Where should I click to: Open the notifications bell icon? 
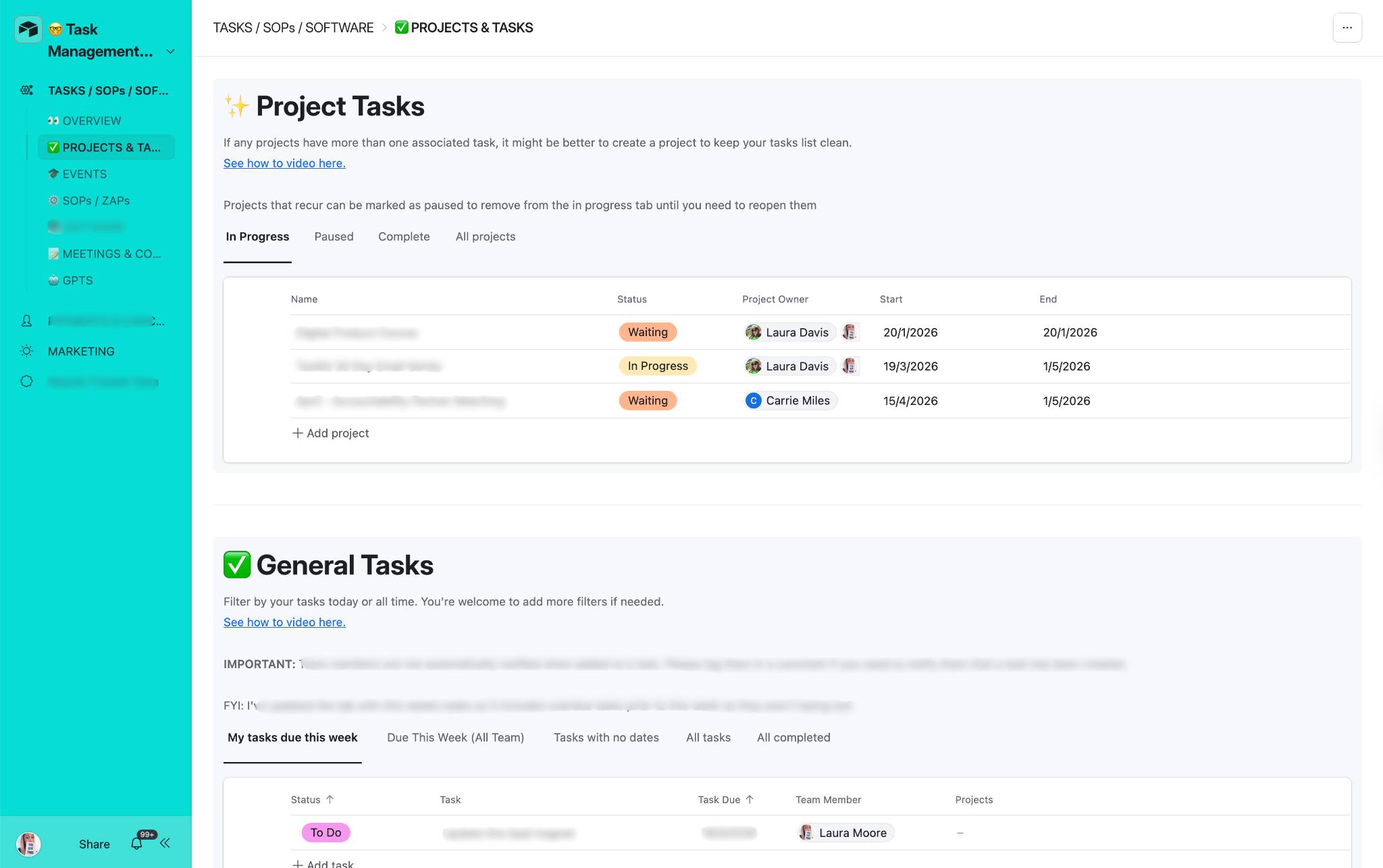[137, 844]
